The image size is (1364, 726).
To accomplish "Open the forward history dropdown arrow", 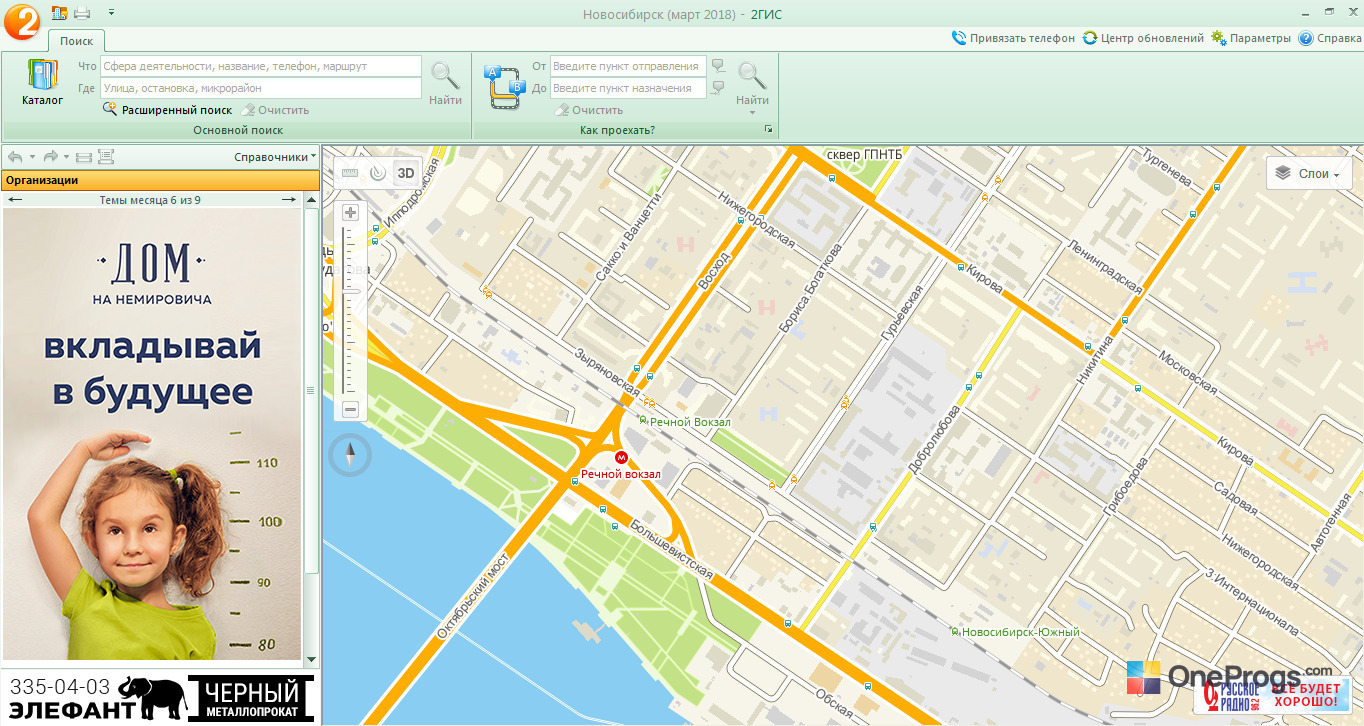I will pyautogui.click(x=67, y=157).
